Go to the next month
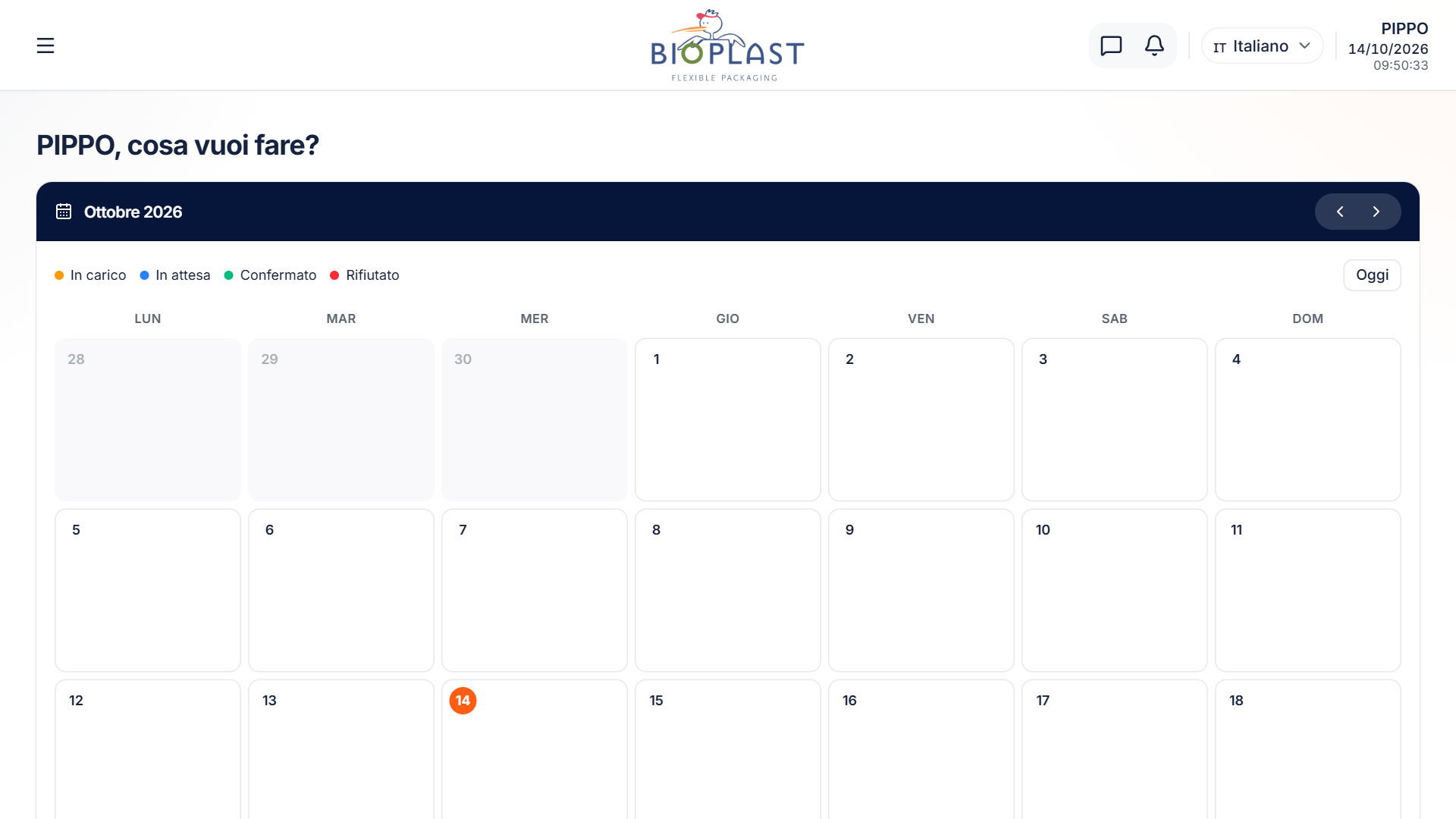This screenshot has height=819, width=1456. point(1376,212)
